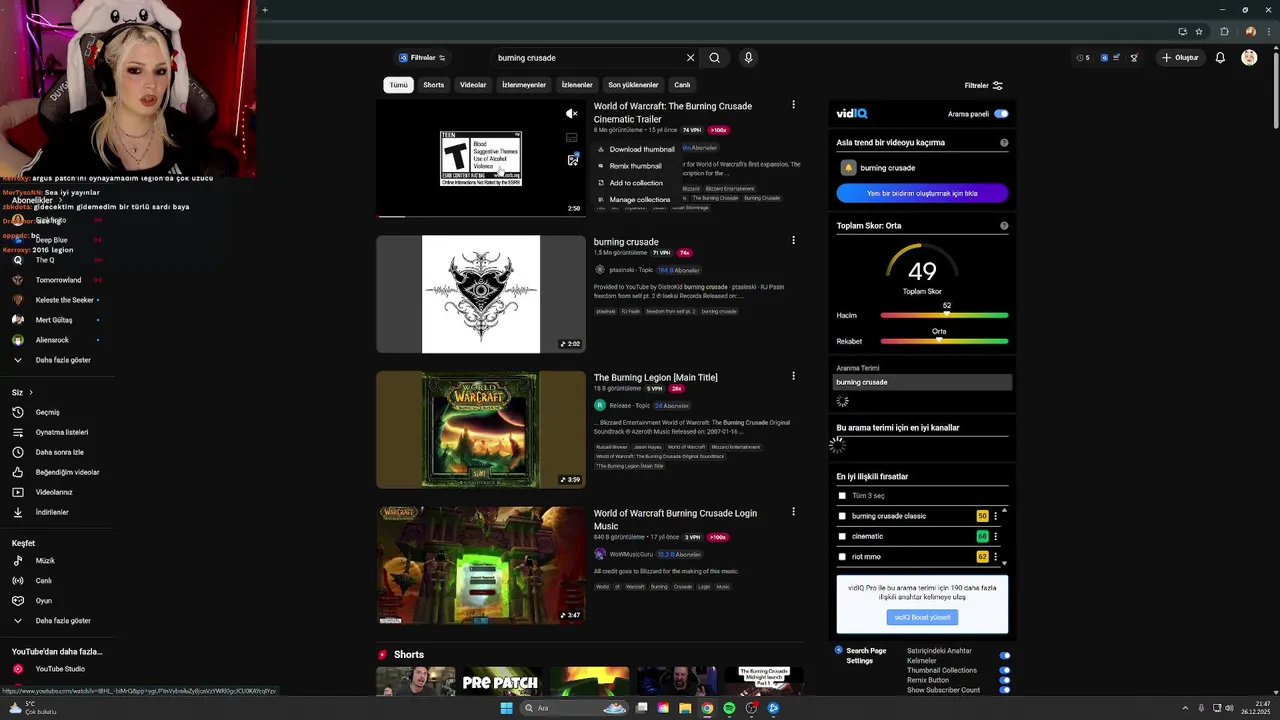Open the Oluştur create menu

pos(1180,58)
